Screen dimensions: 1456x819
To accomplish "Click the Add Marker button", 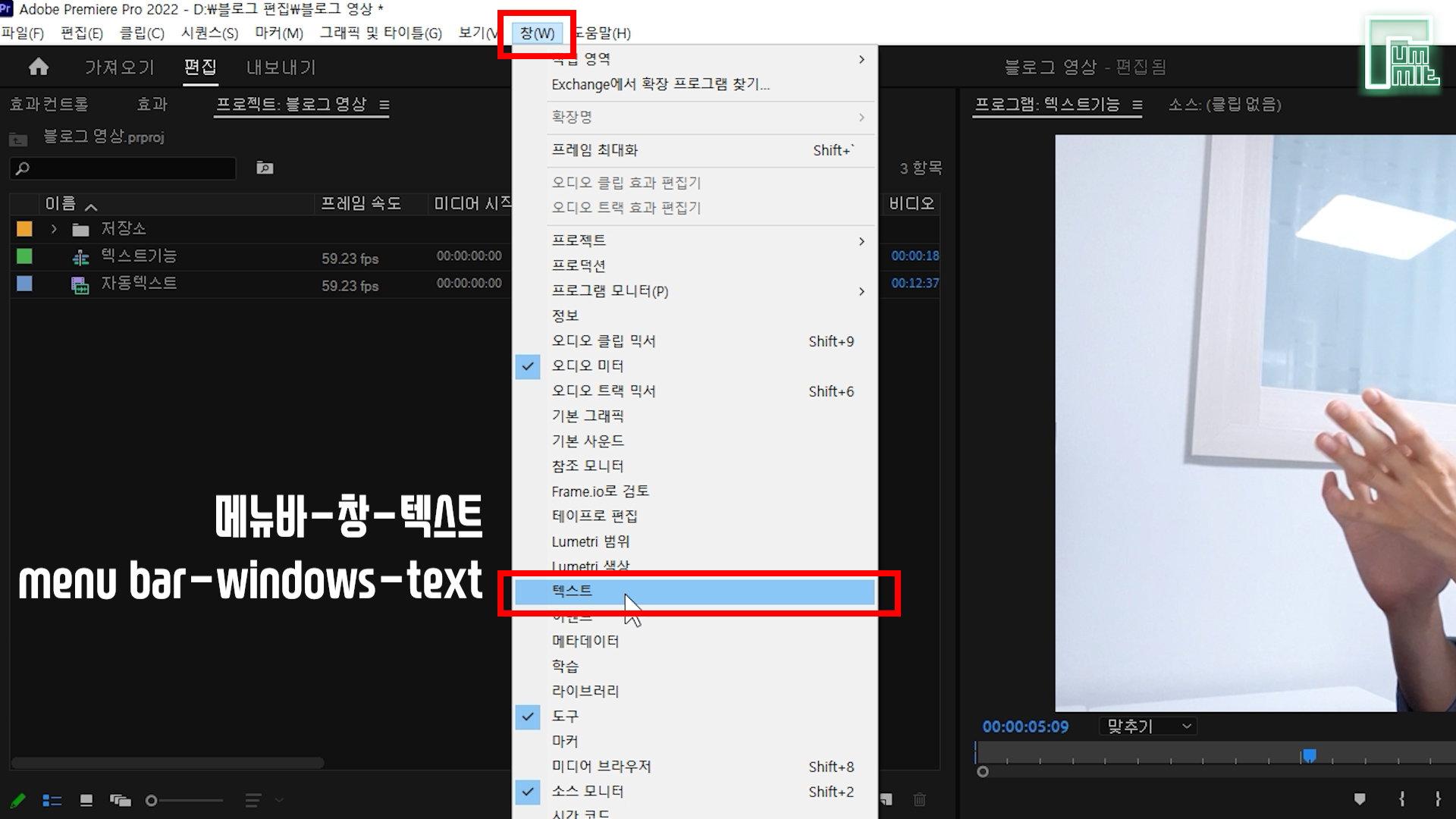I will 1360,799.
